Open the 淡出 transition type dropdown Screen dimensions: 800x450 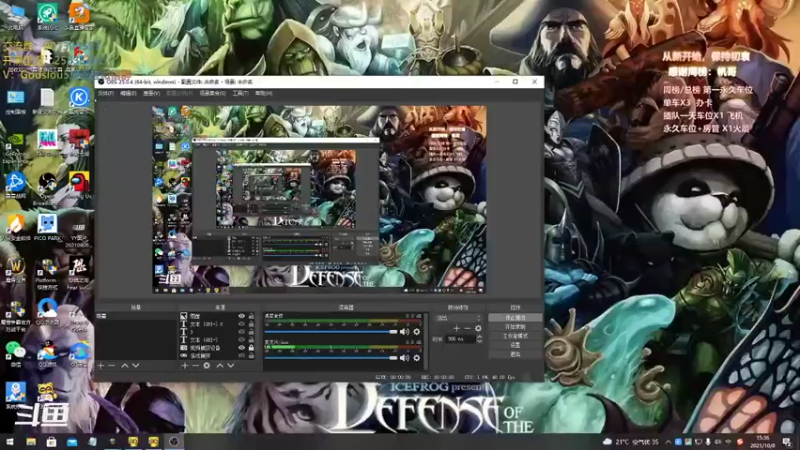(x=459, y=318)
